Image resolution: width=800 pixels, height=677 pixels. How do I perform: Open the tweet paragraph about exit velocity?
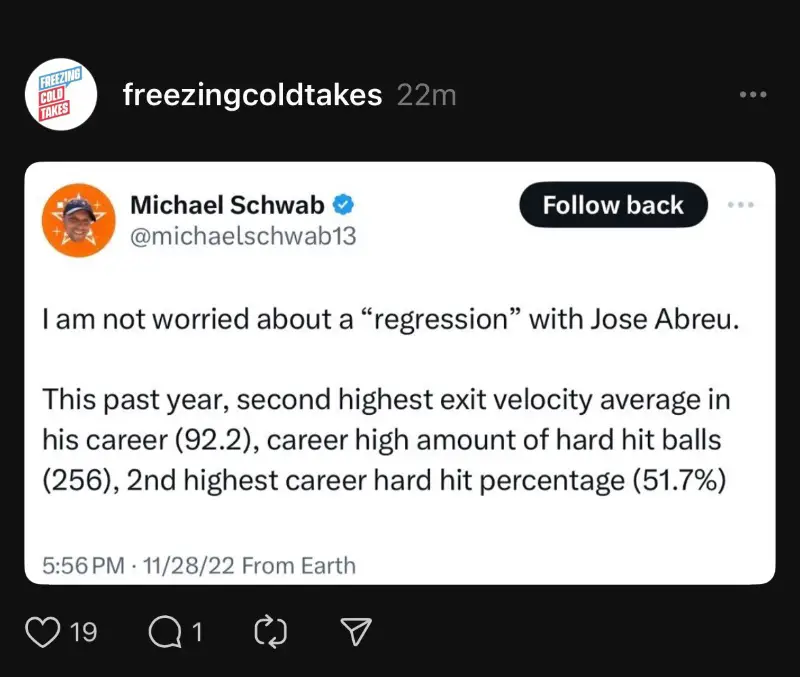click(x=386, y=440)
